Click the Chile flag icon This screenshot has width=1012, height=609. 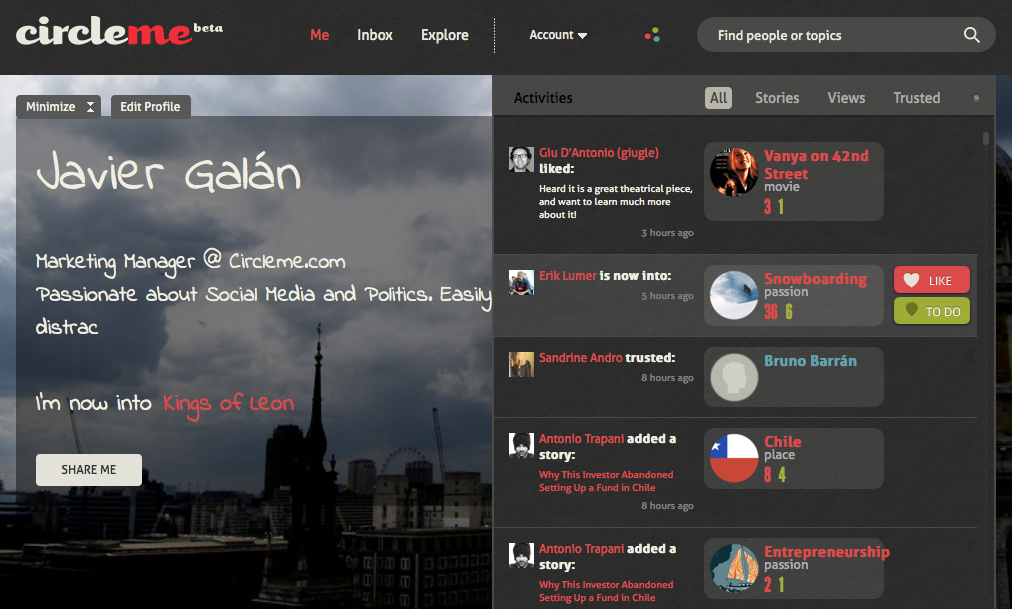coord(733,458)
